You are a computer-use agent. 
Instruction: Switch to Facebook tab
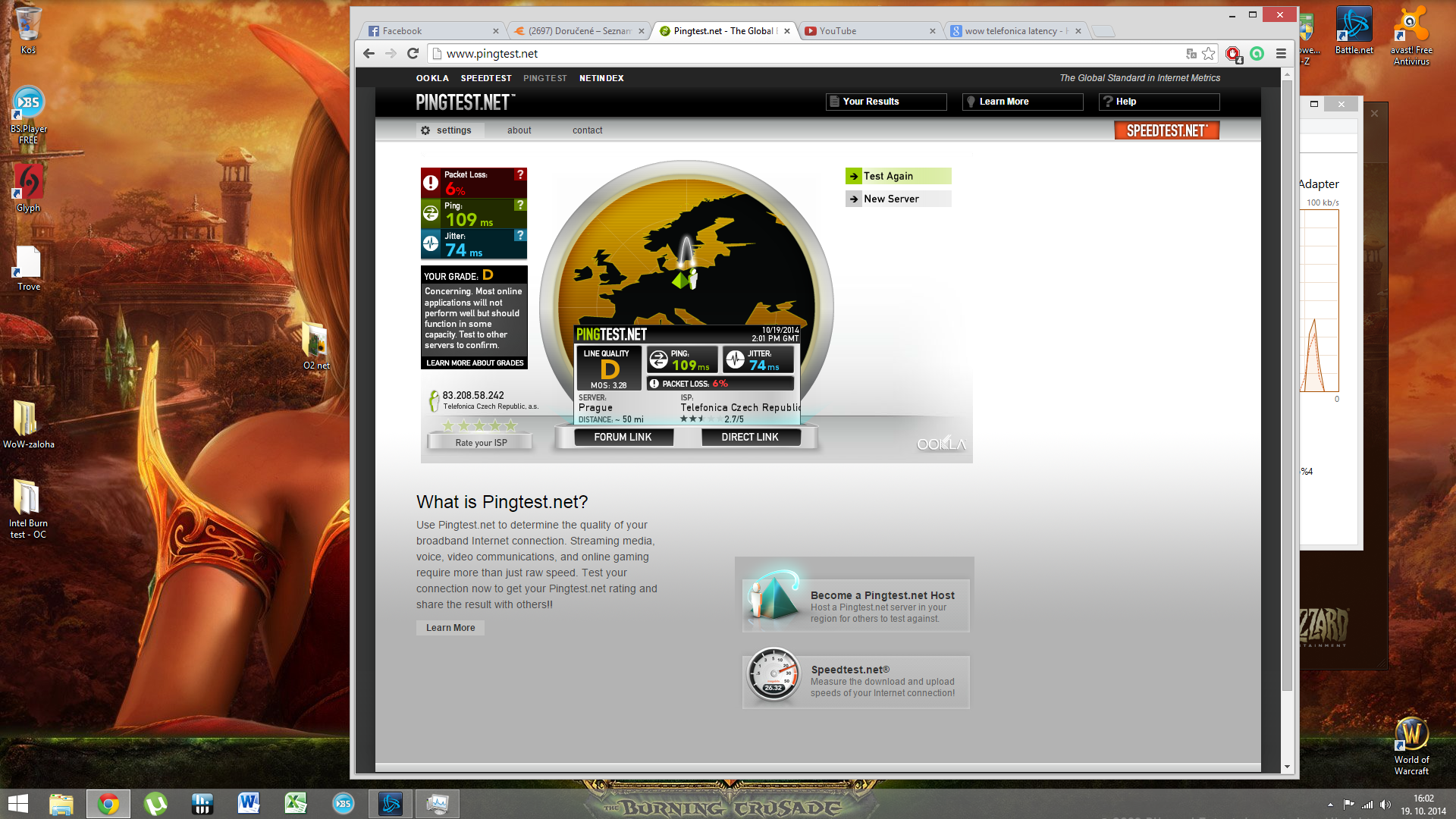432,31
